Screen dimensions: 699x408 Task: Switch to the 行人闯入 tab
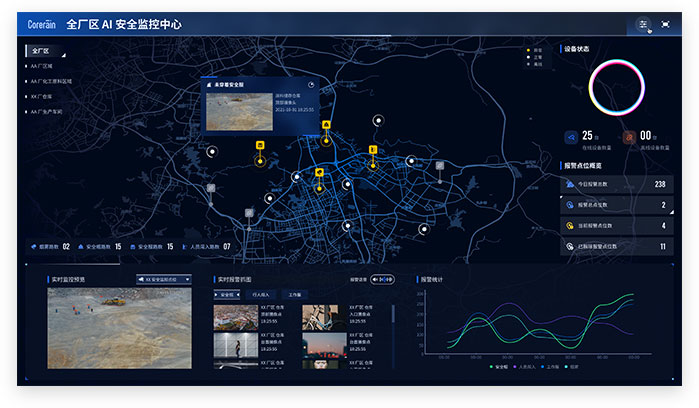(260, 295)
